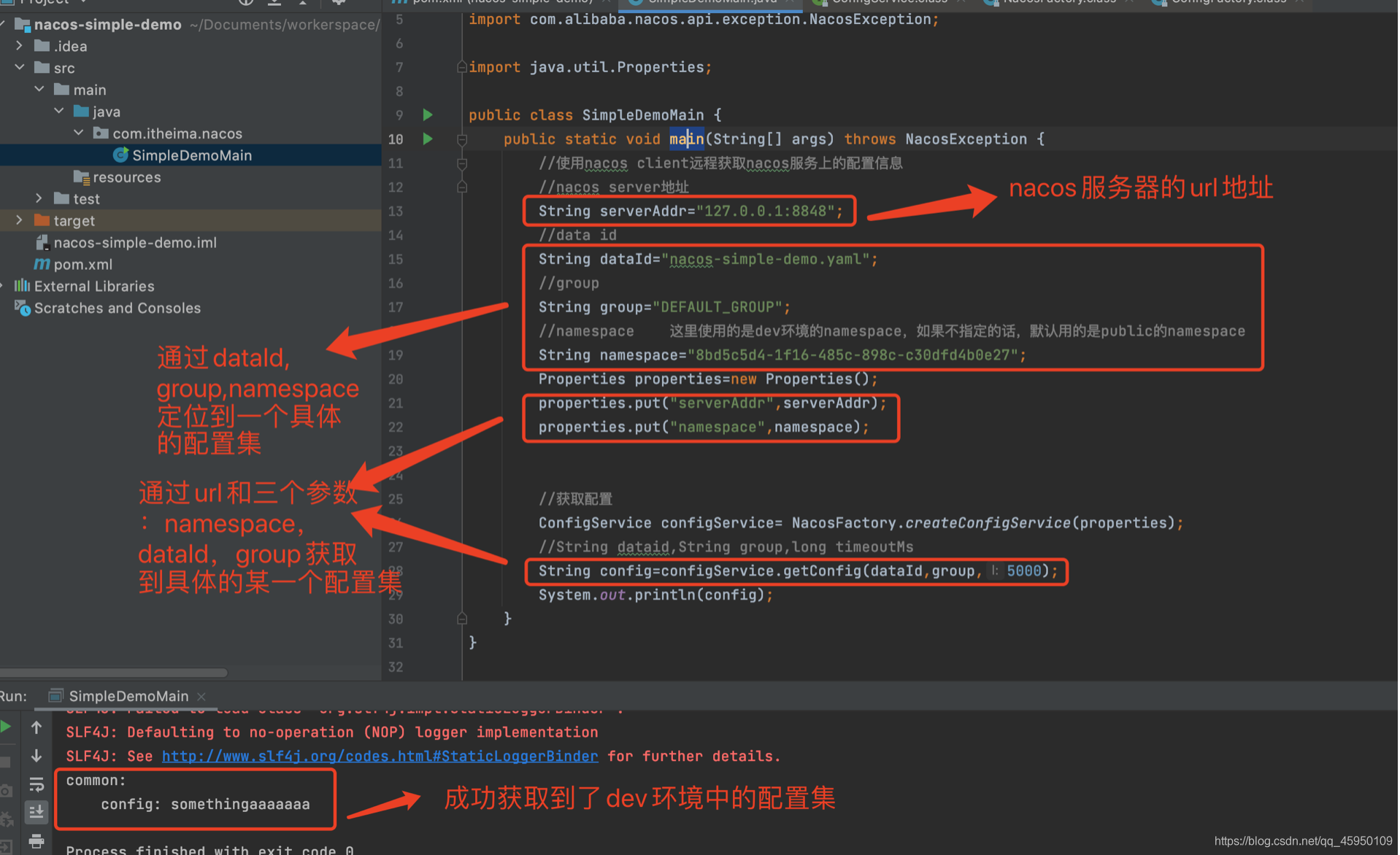Toggle scroll to end in Run console
The width and height of the screenshot is (1400, 855).
tap(36, 811)
